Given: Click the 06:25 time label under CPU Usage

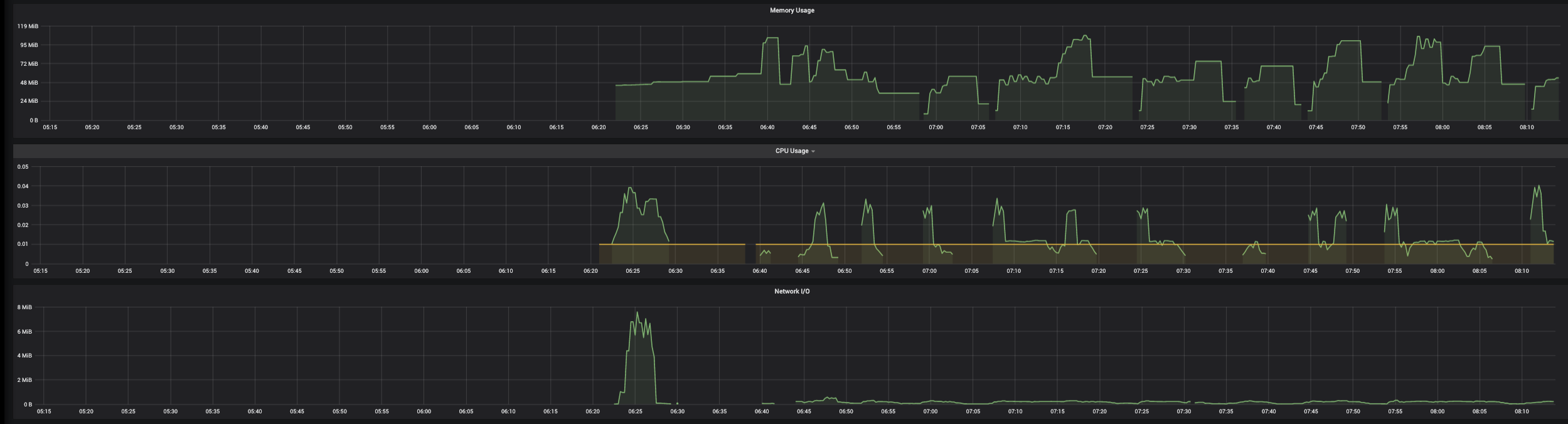Looking at the screenshot, I should [x=632, y=271].
